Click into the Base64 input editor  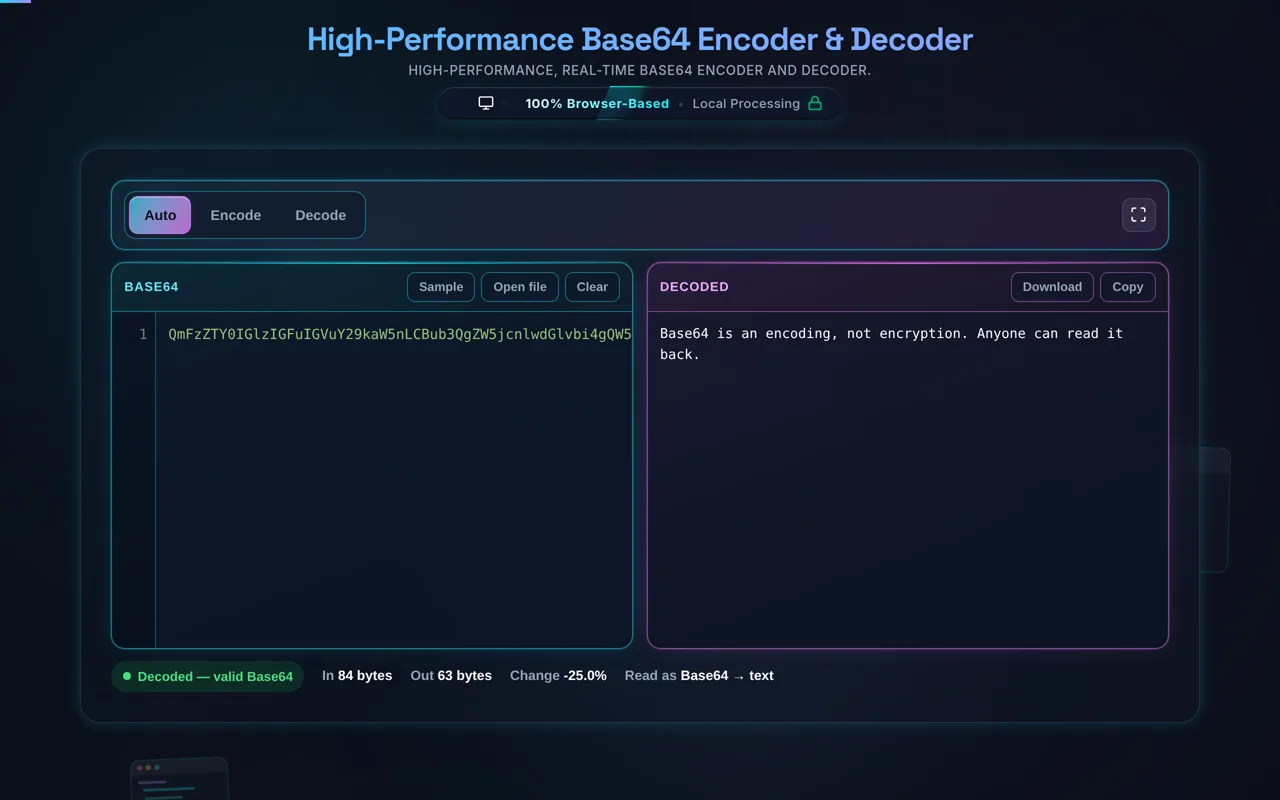[x=394, y=480]
